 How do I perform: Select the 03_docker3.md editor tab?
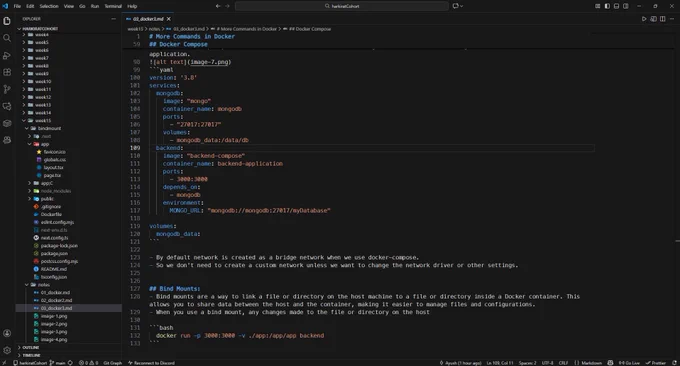pos(147,19)
